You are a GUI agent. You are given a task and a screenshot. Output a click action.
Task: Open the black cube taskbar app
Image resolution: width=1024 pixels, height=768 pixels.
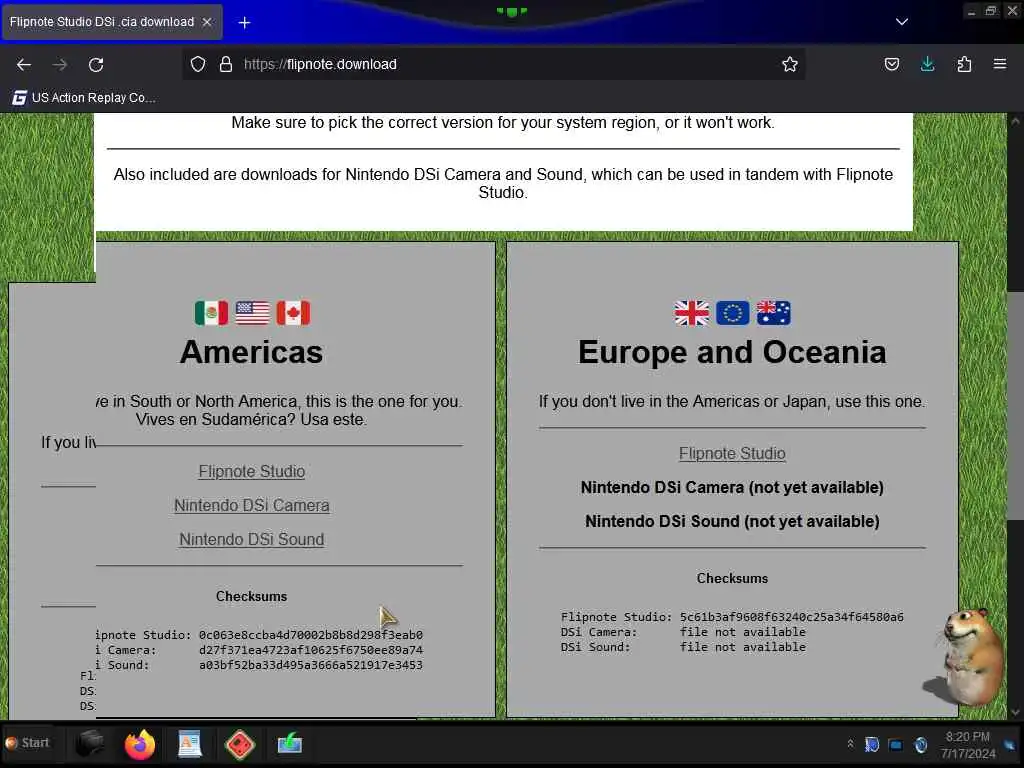pyautogui.click(x=89, y=743)
